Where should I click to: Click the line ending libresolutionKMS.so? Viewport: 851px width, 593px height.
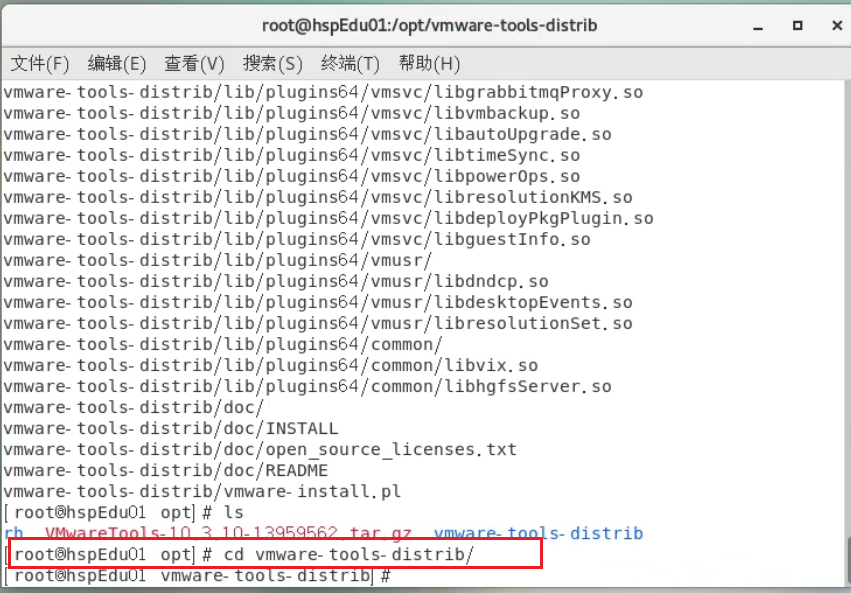[318, 197]
